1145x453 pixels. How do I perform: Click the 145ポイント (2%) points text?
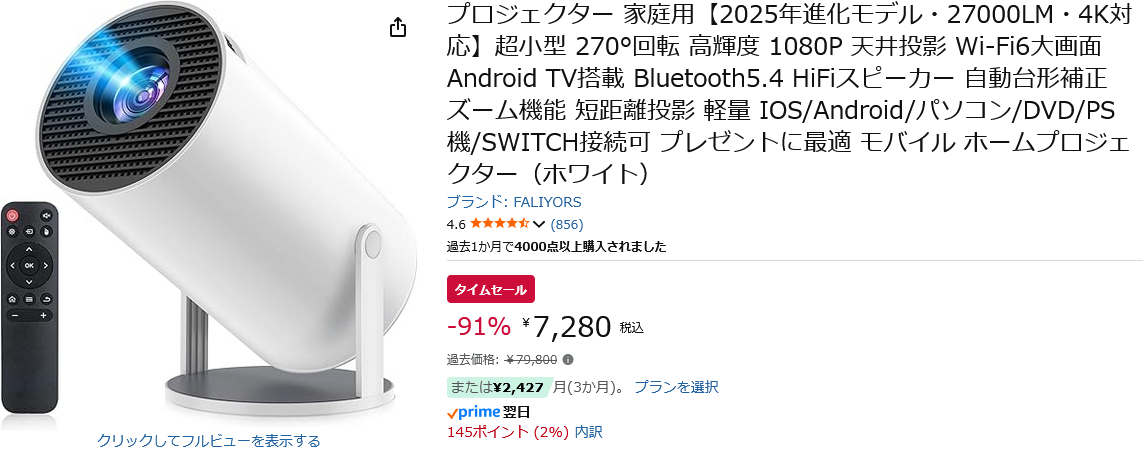point(508,432)
